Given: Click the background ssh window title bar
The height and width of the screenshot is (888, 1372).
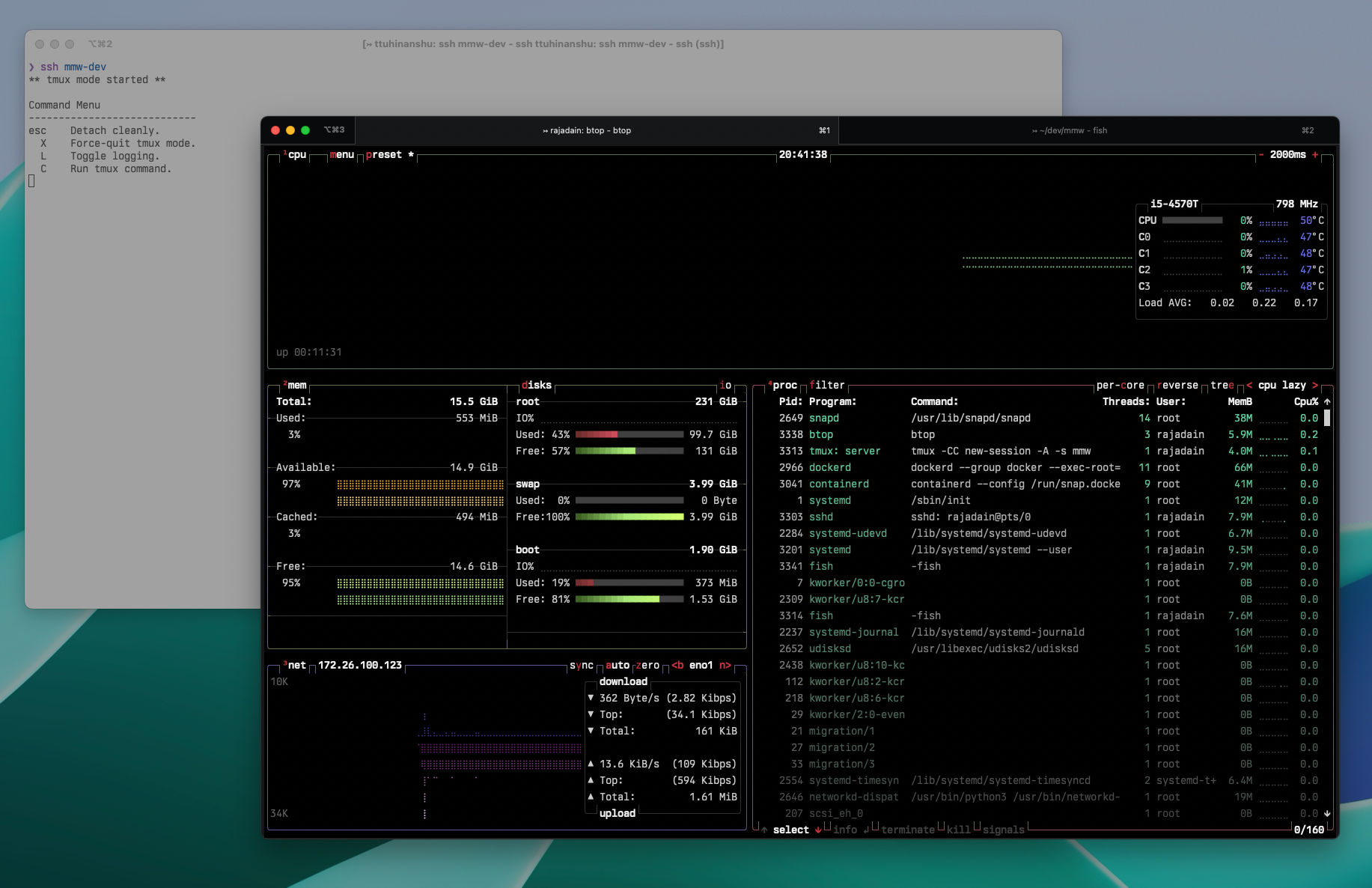Looking at the screenshot, I should point(543,44).
